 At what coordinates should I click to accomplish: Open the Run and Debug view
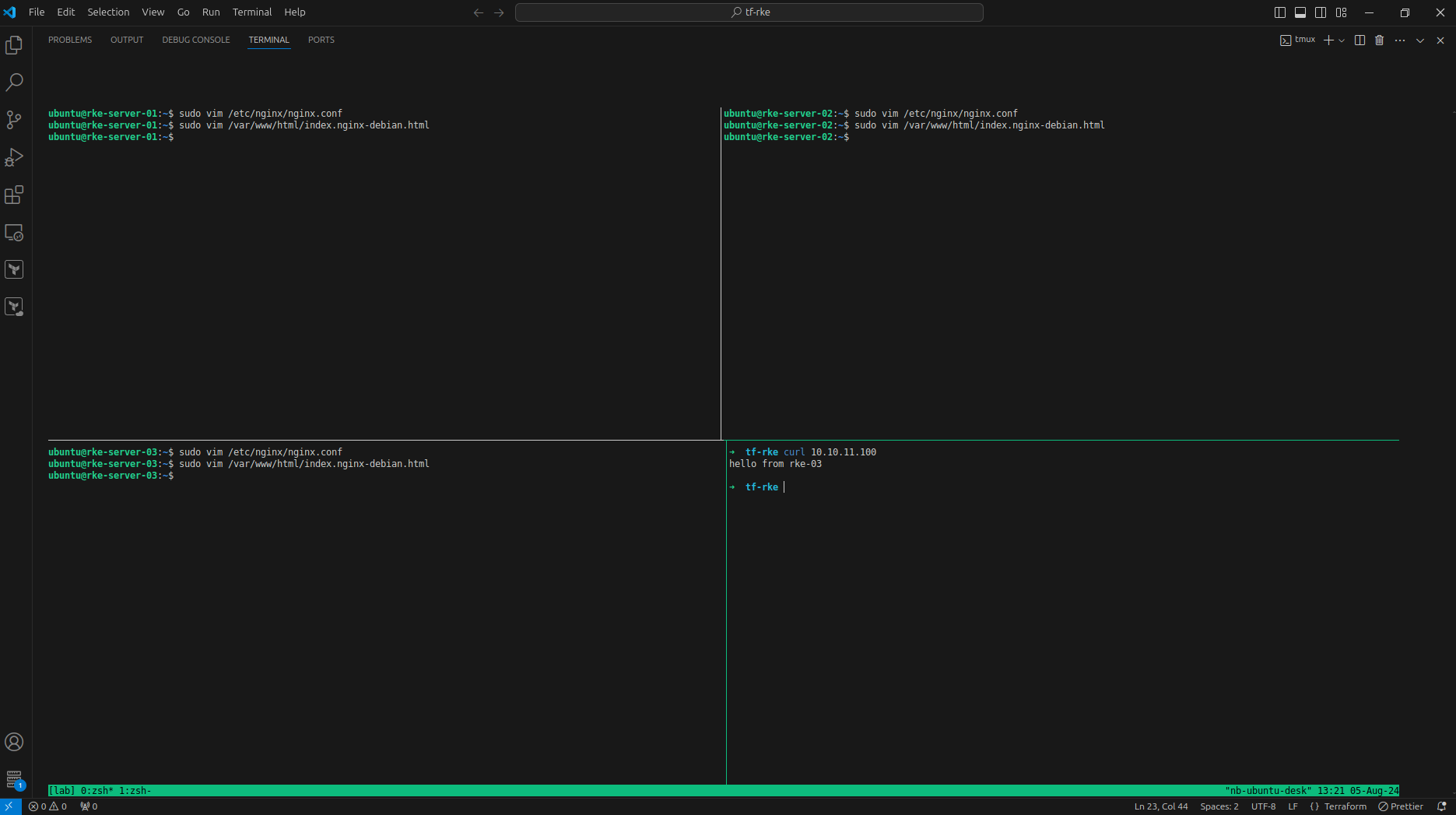pos(14,157)
